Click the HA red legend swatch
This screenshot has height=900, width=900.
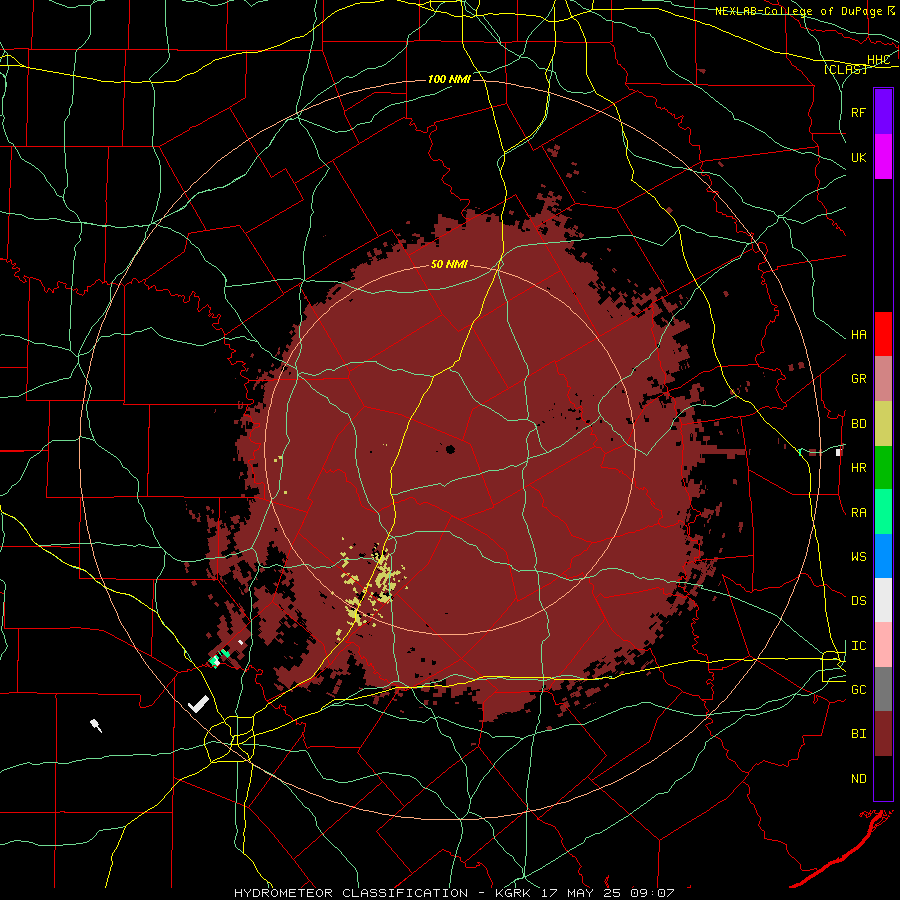click(883, 334)
